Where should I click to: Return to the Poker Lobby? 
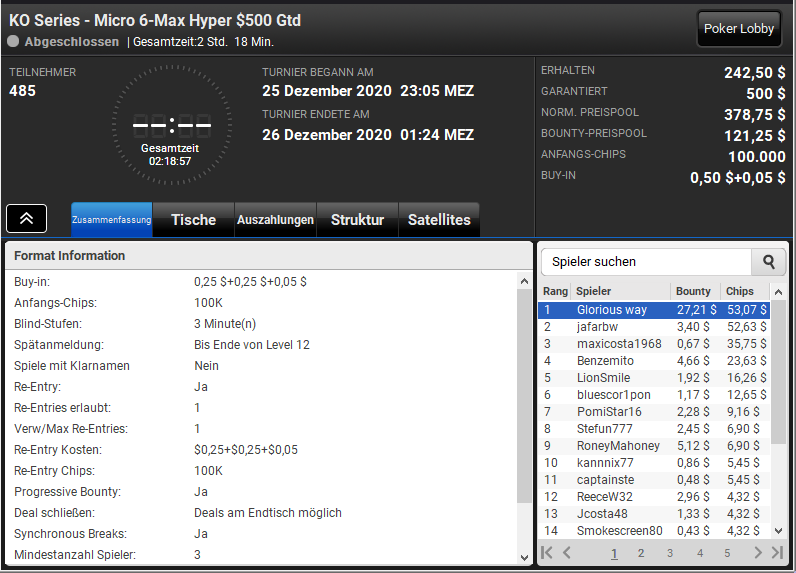[x=739, y=29]
